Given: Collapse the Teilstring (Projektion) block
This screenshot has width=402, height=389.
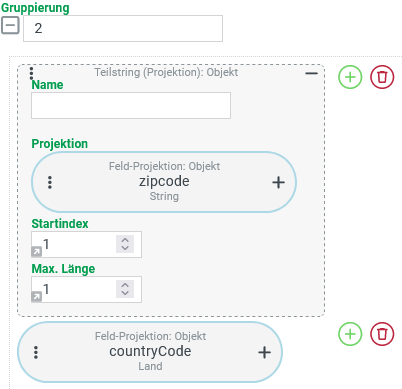Looking at the screenshot, I should pyautogui.click(x=311, y=73).
